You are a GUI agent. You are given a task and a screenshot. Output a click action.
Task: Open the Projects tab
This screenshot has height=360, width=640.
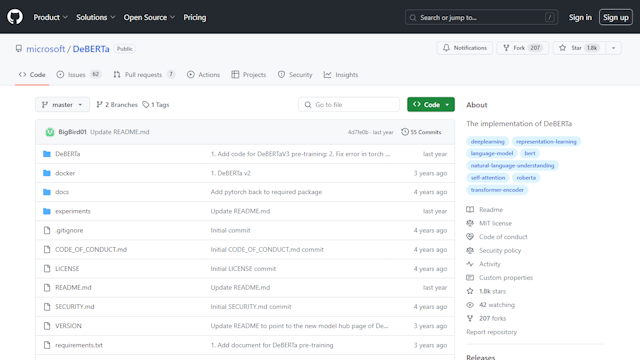pyautogui.click(x=249, y=75)
